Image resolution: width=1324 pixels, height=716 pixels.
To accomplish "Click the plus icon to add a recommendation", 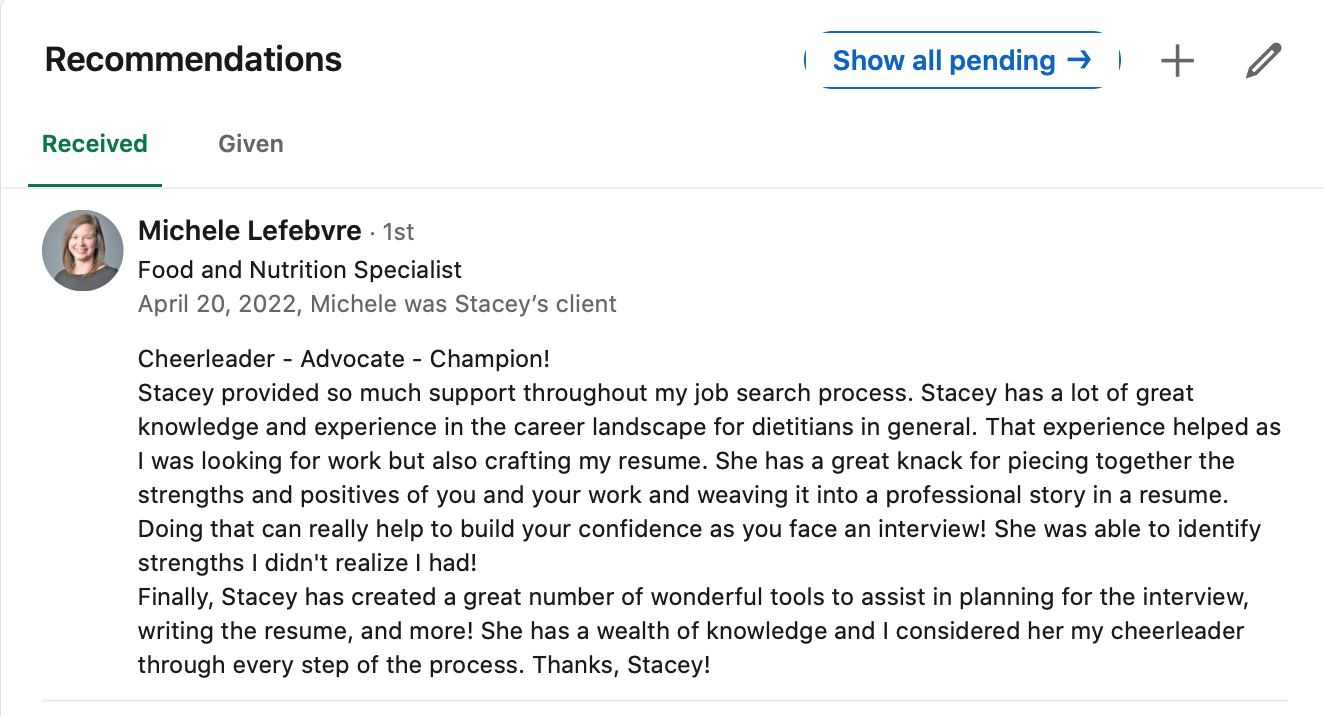I will [x=1177, y=60].
